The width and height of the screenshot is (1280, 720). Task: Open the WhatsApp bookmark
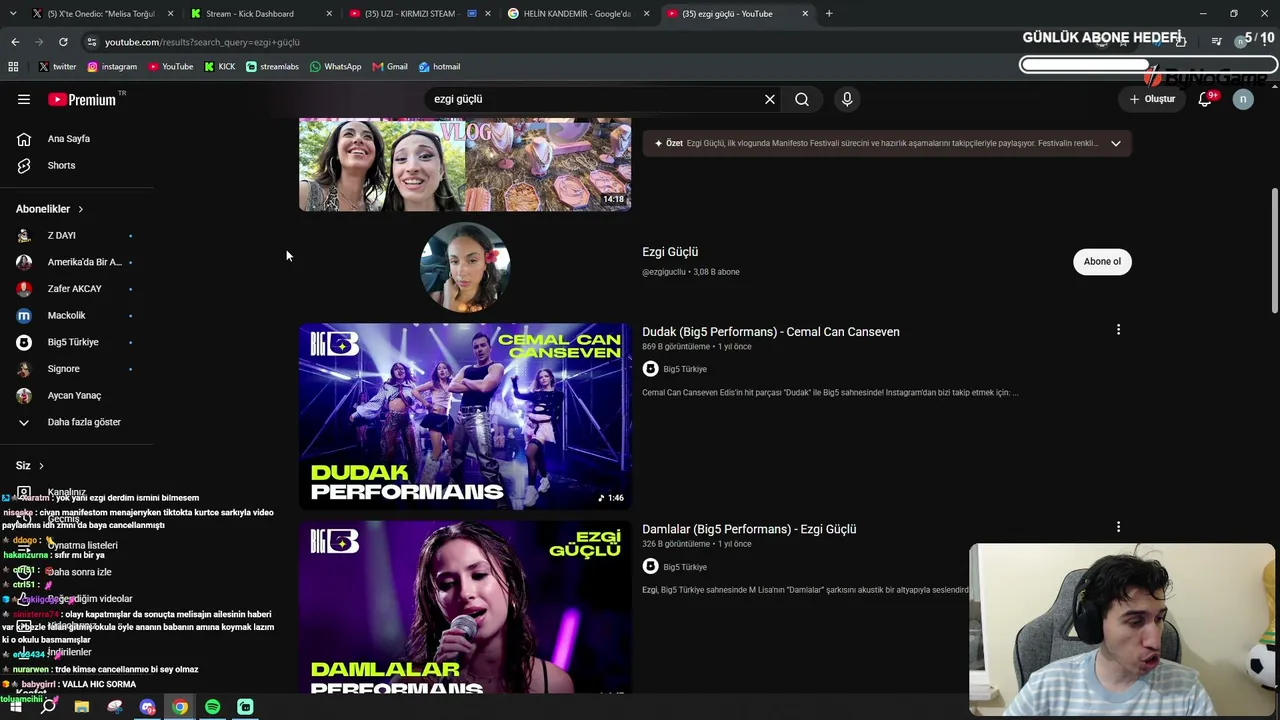point(336,67)
